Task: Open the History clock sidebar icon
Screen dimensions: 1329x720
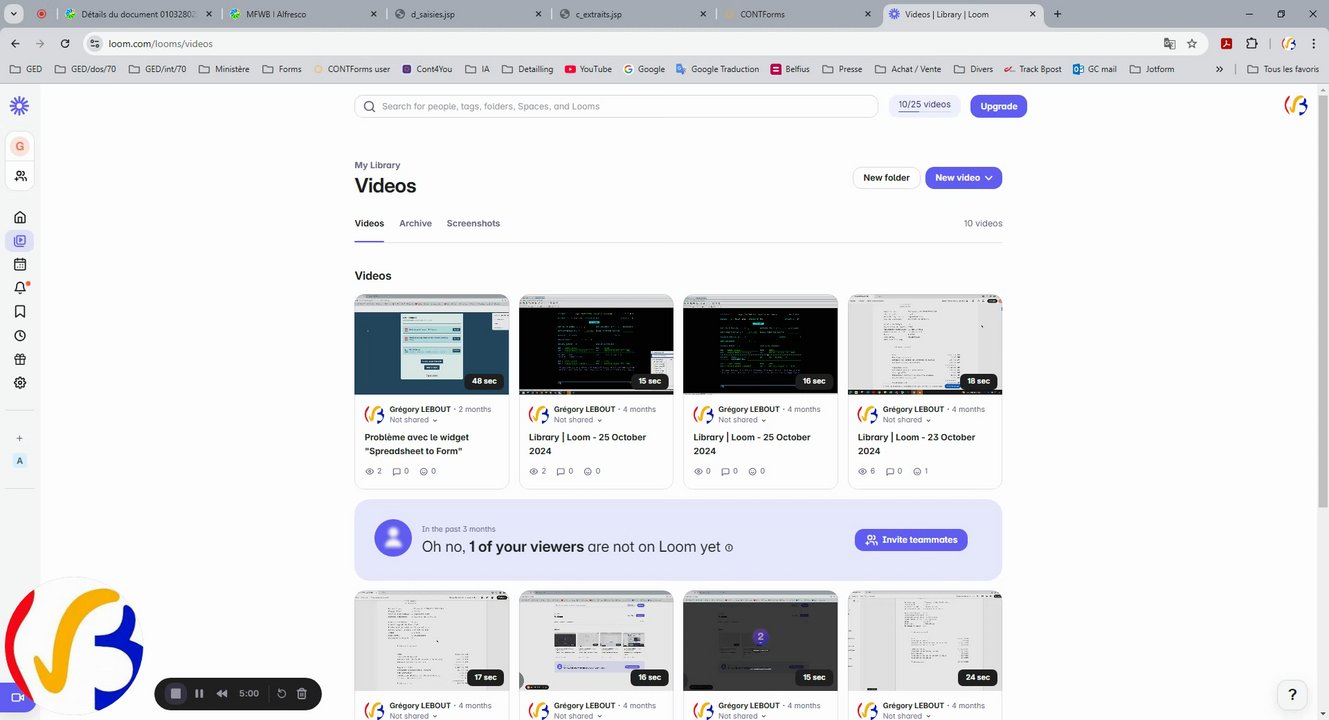Action: click(19, 336)
